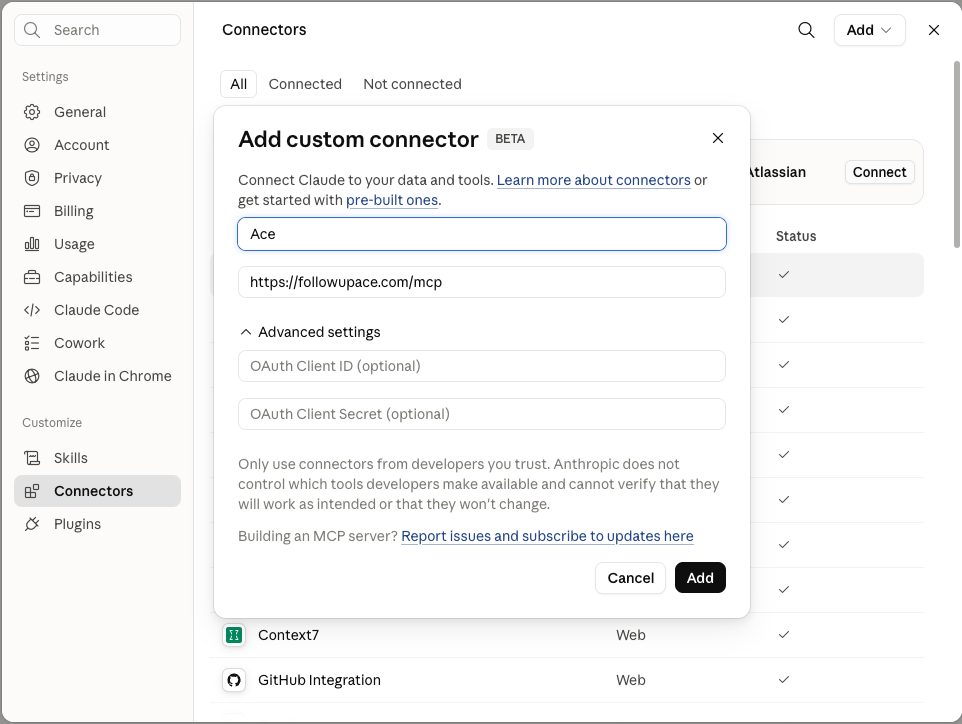Open General settings
This screenshot has width=962, height=724.
(98, 112)
